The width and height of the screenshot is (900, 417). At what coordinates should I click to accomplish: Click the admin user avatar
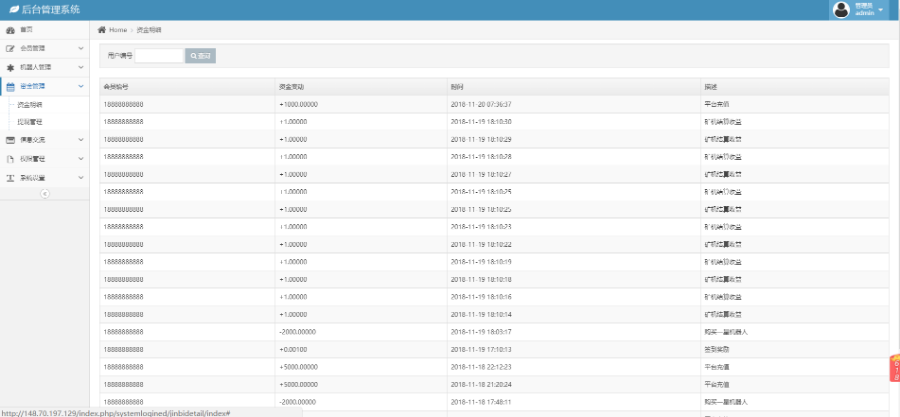[841, 9]
